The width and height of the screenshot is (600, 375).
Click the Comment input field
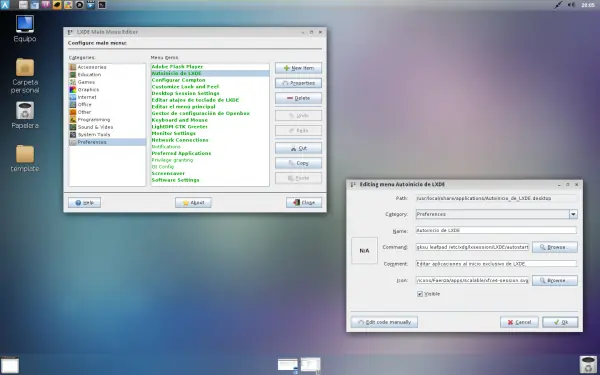496,264
